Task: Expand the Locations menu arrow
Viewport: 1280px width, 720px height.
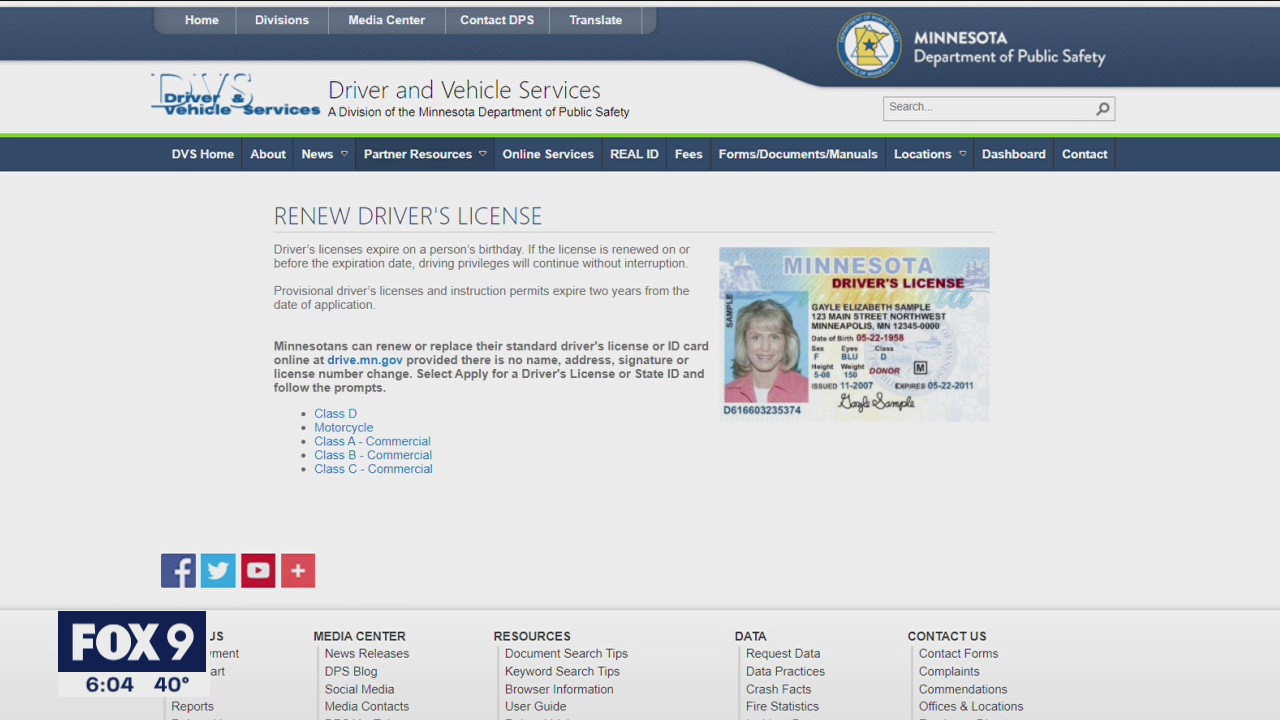Action: [x=962, y=154]
